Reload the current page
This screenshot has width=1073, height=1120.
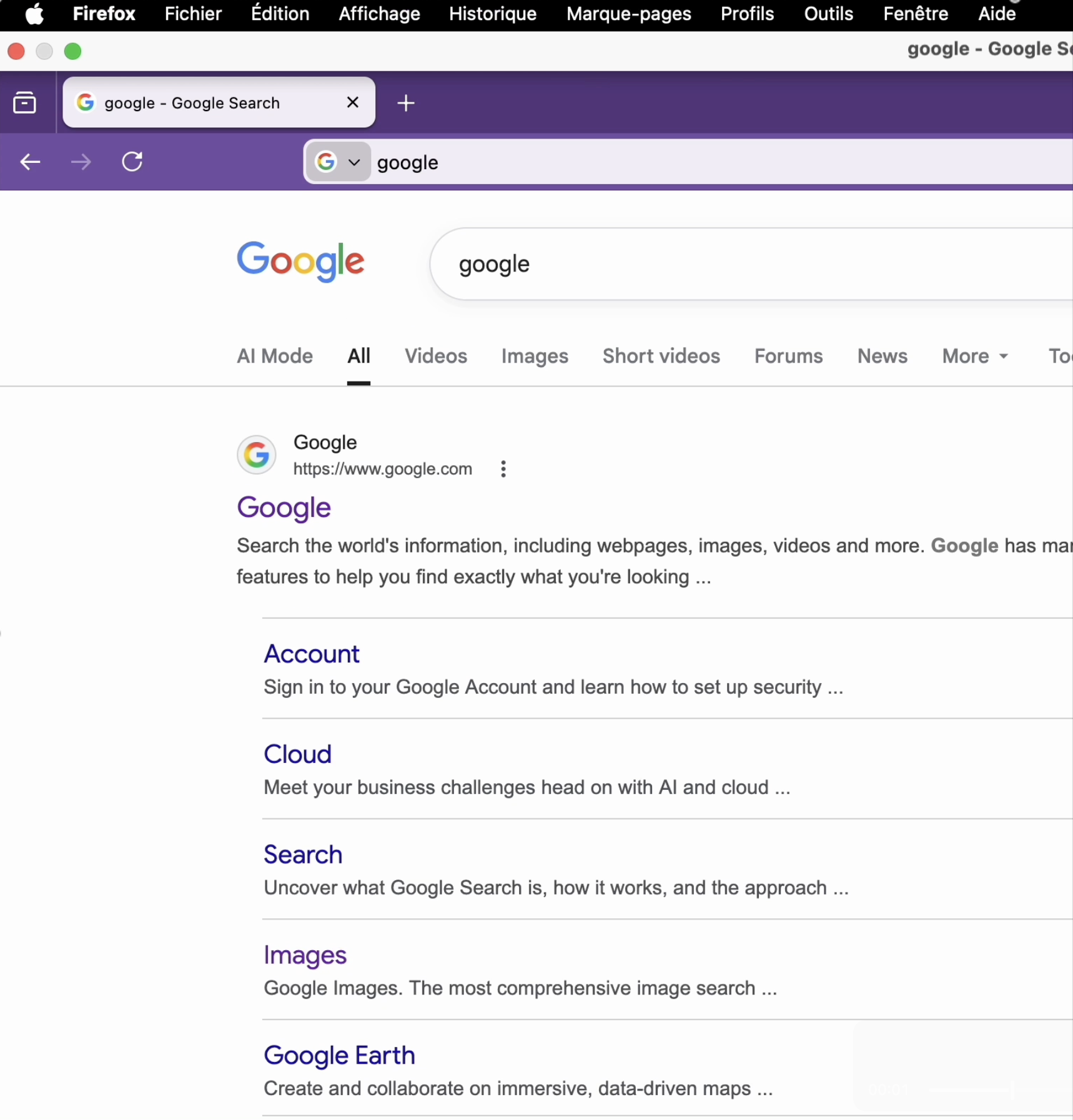[x=132, y=162]
